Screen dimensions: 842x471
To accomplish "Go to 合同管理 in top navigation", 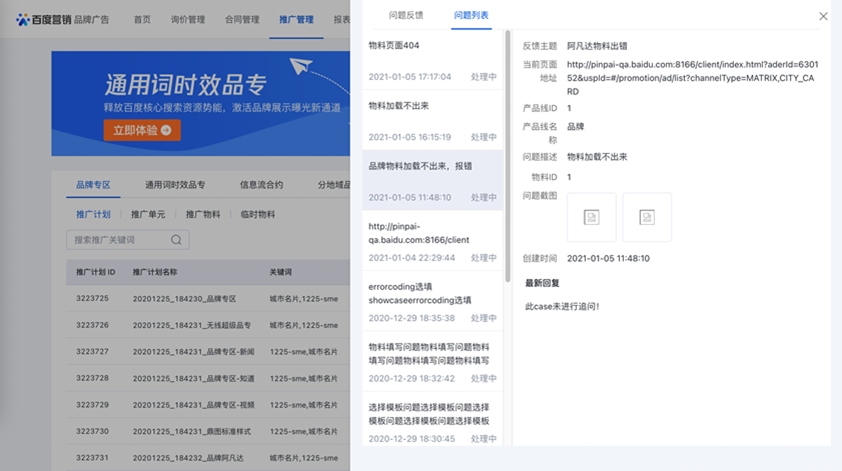I will click(x=241, y=19).
